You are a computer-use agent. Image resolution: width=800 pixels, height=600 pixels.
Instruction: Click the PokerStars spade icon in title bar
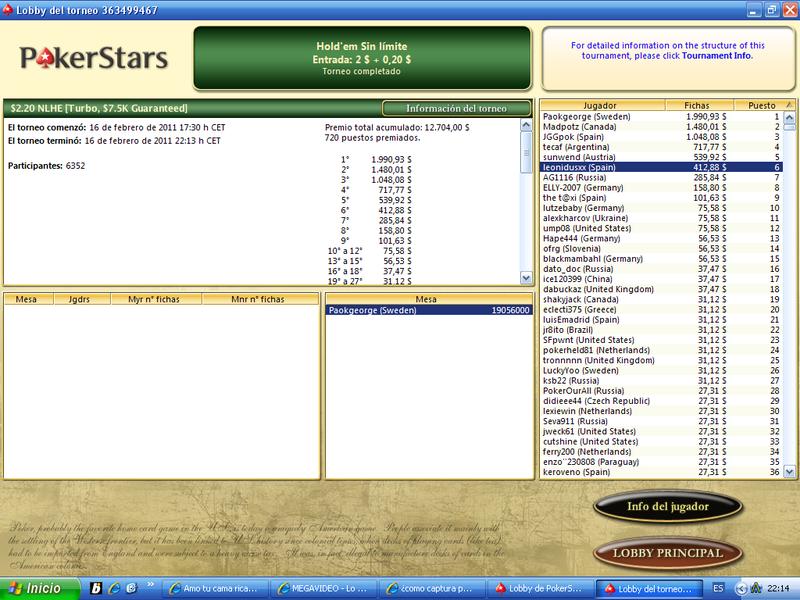pyautogui.click(x=7, y=10)
